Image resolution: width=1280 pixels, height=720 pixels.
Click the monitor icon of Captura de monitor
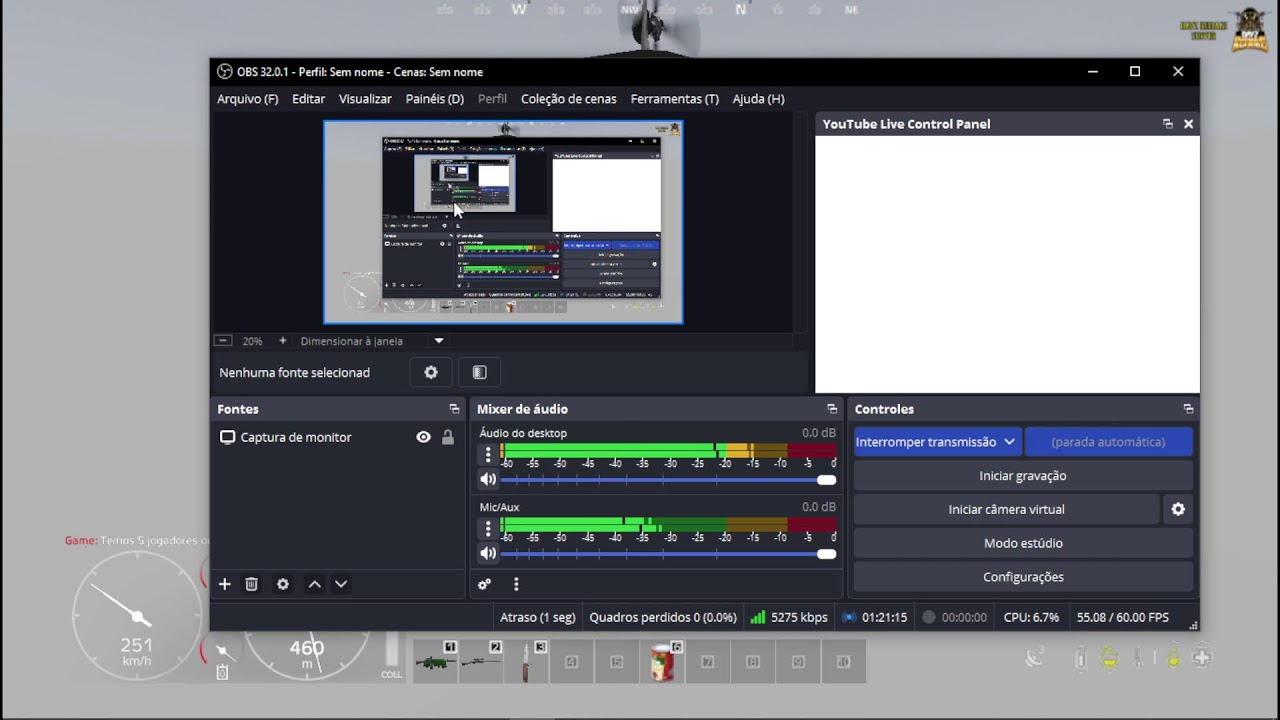227,437
